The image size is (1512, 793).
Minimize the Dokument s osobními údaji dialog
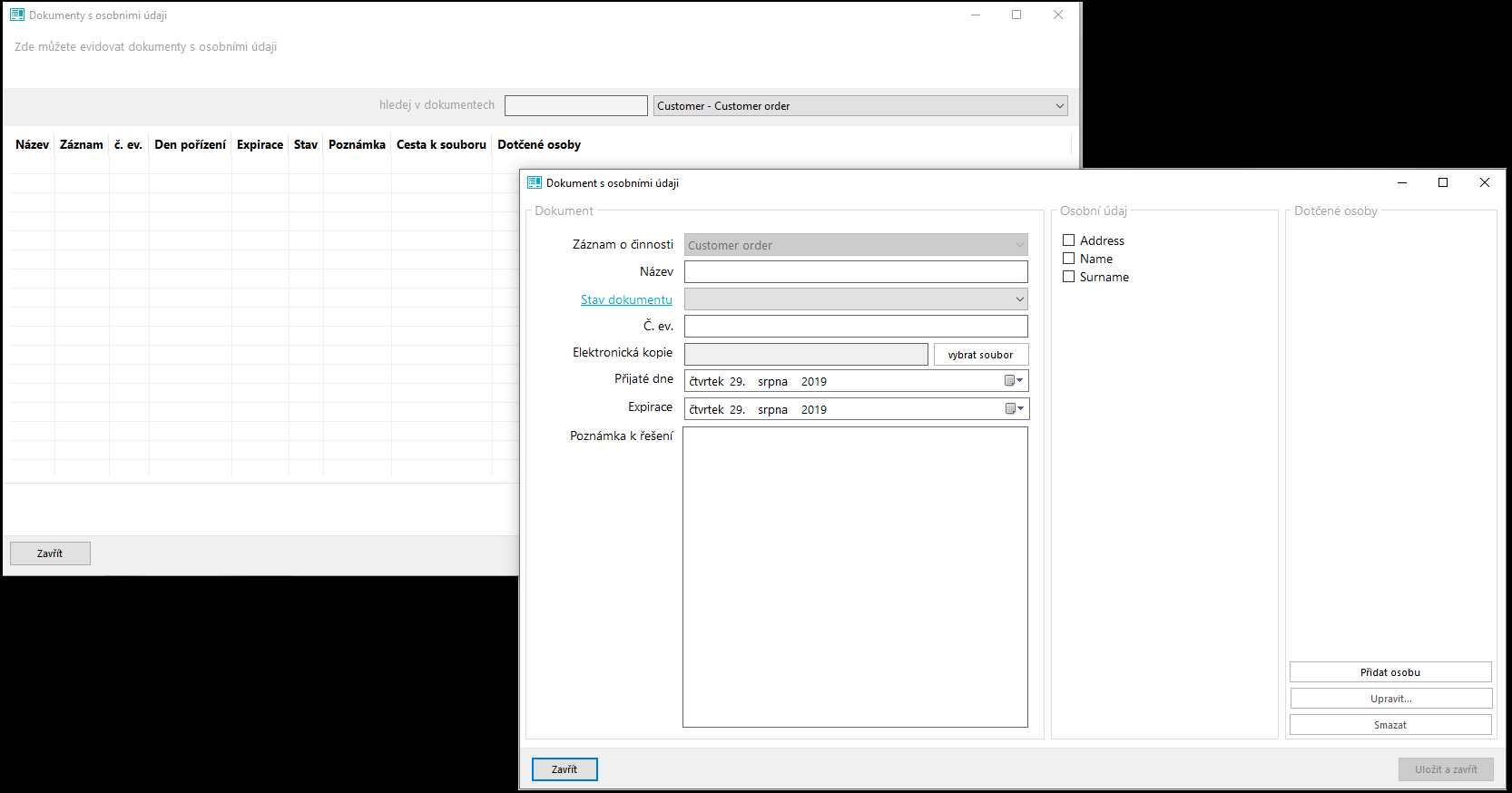[x=1402, y=182]
